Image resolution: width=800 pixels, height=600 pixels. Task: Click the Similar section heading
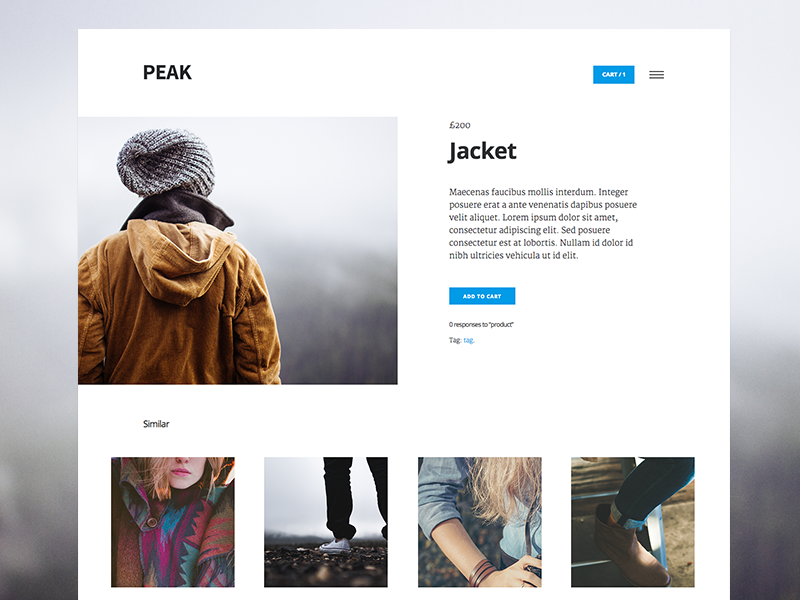156,424
